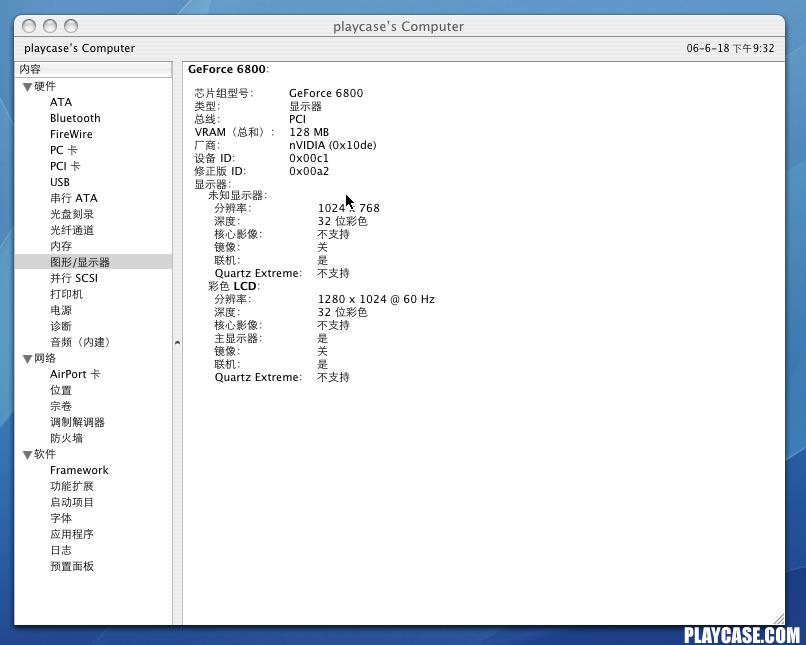Click the 彩色 LCD label
Image resolution: width=806 pixels, height=645 pixels.
[x=232, y=286]
